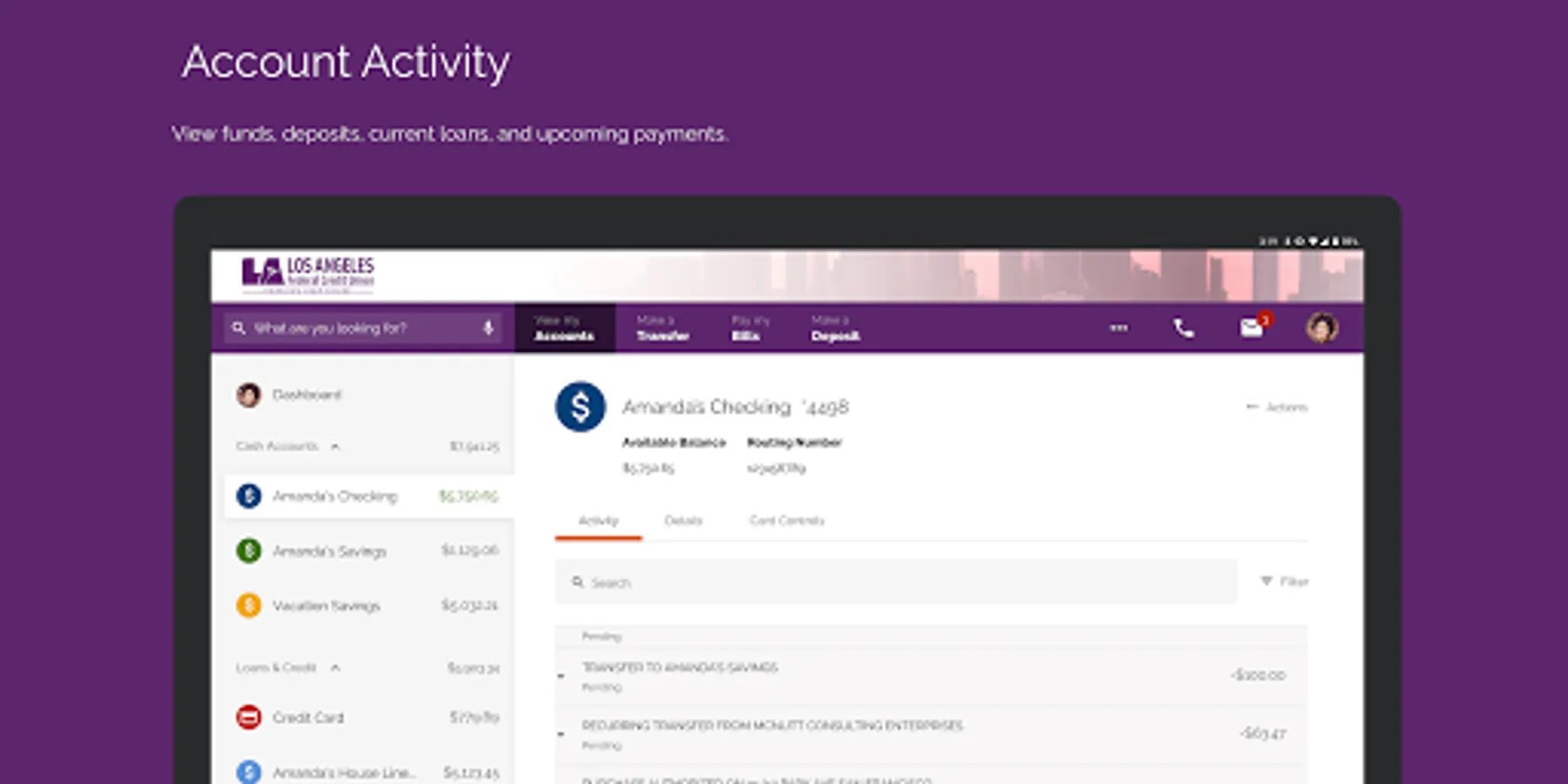The width and height of the screenshot is (1568, 784).
Task: Click the Pending section header in activity list
Action: click(601, 636)
